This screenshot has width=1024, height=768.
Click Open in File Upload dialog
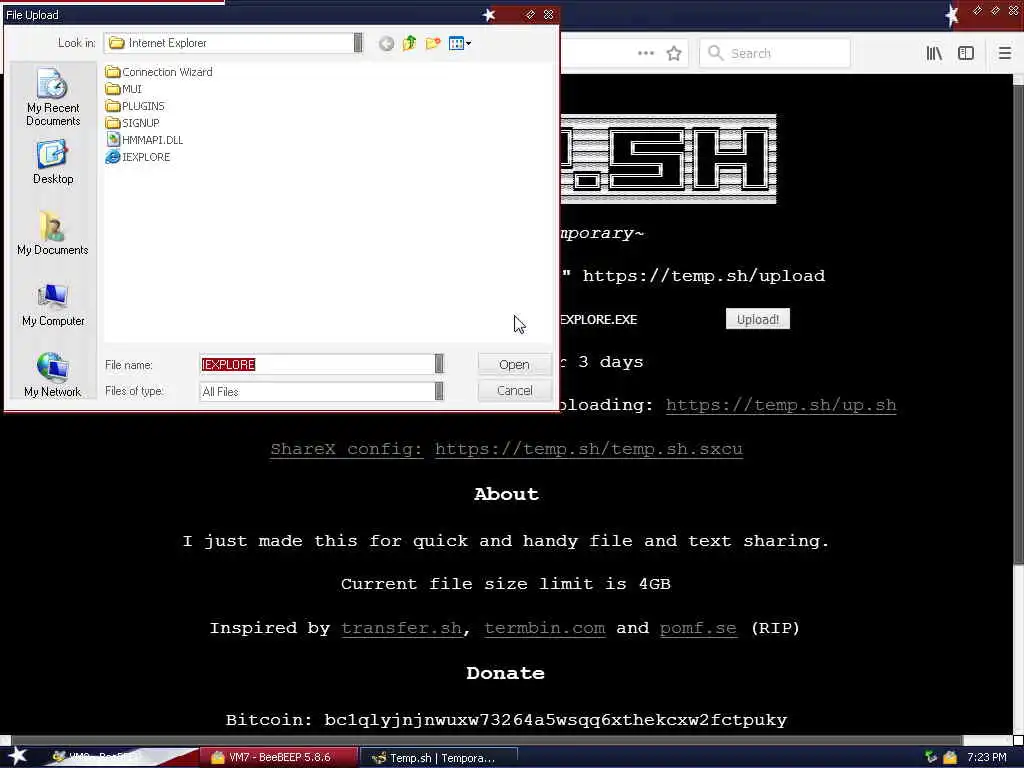coord(515,364)
